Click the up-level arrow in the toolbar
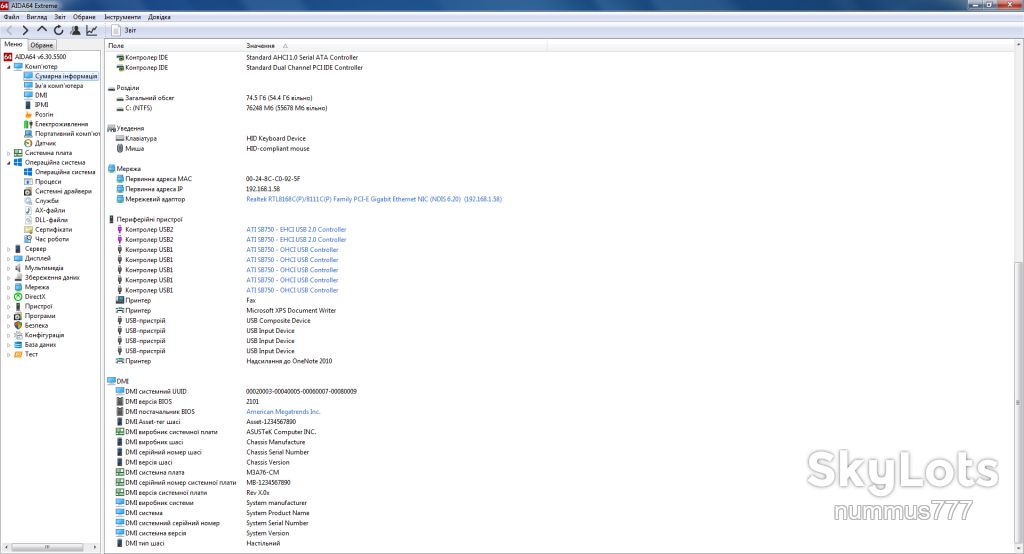Screen dimensions: 1024x554 42,30
